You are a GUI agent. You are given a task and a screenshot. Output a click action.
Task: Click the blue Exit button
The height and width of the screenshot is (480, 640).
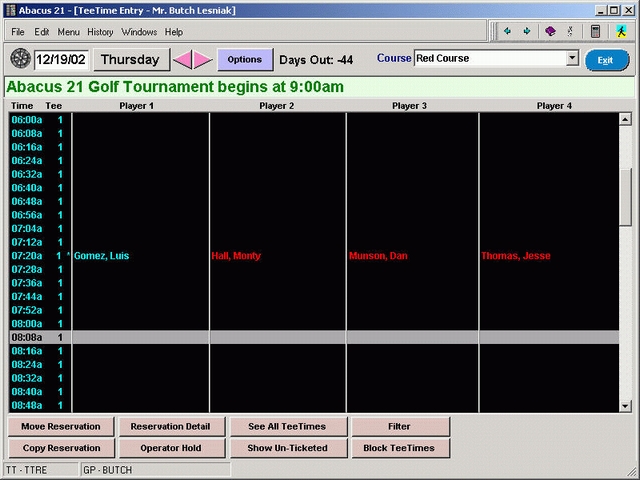click(607, 60)
